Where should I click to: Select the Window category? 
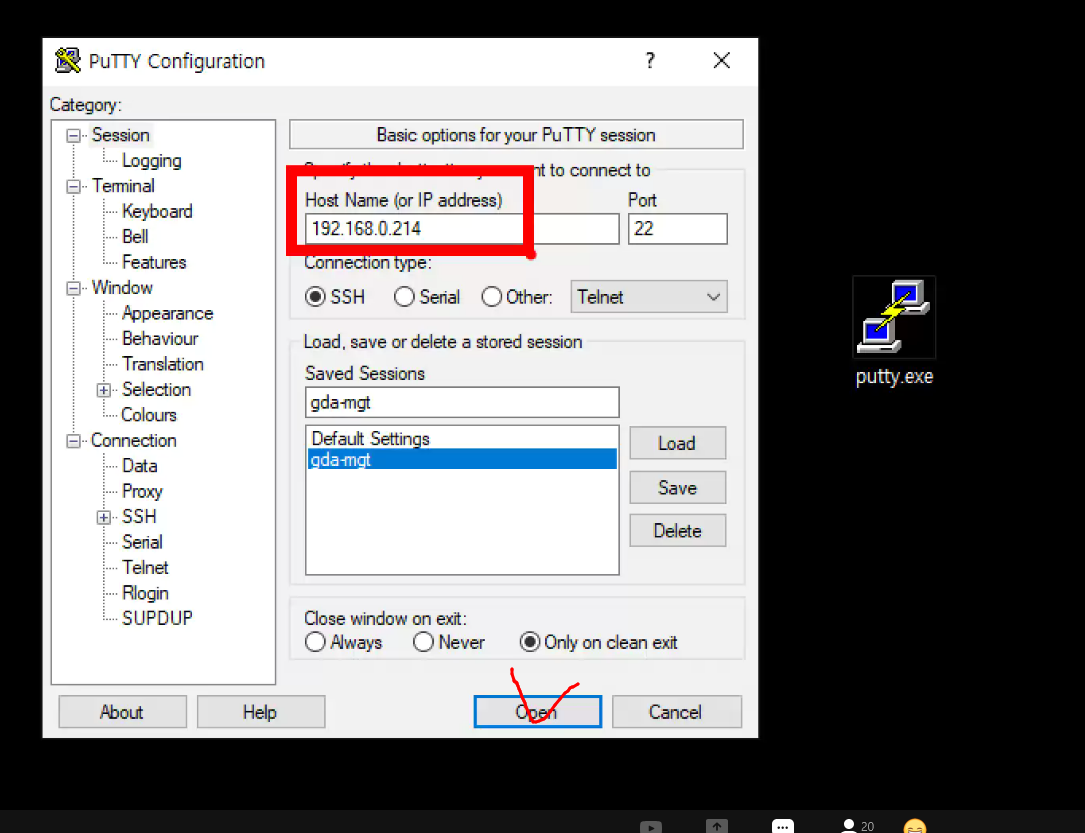click(x=122, y=288)
